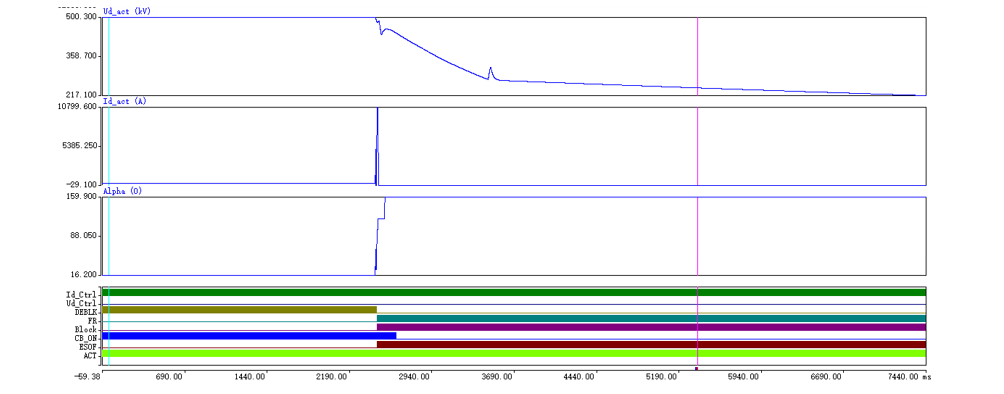Click the purple Block status bar
The width and height of the screenshot is (1004, 394).
pos(651,327)
